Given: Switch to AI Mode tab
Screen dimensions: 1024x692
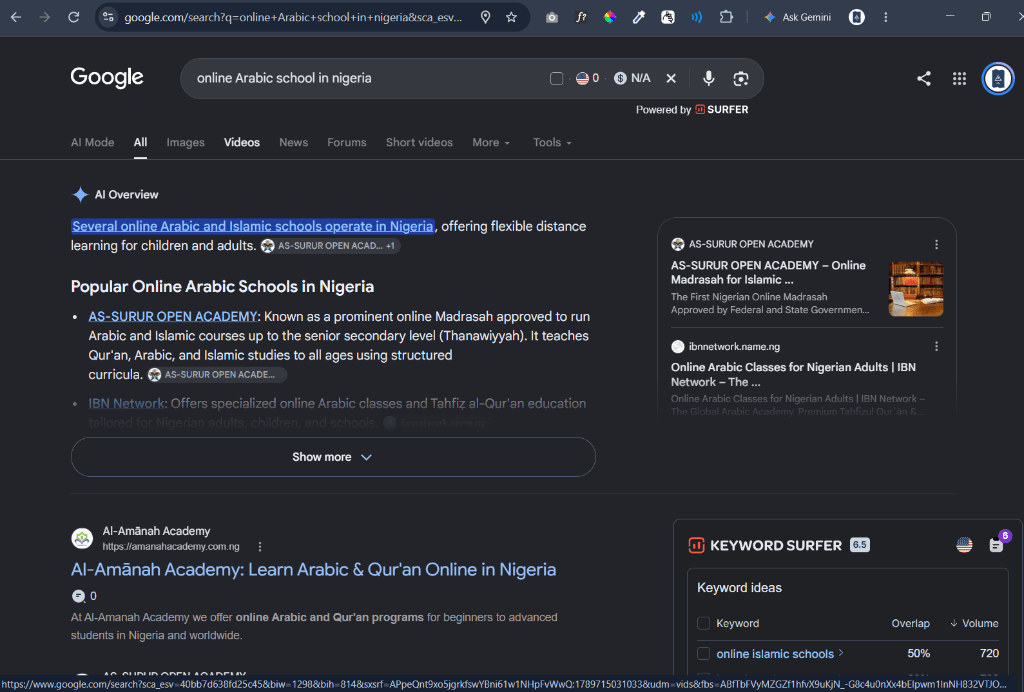Looking at the screenshot, I should (x=92, y=142).
